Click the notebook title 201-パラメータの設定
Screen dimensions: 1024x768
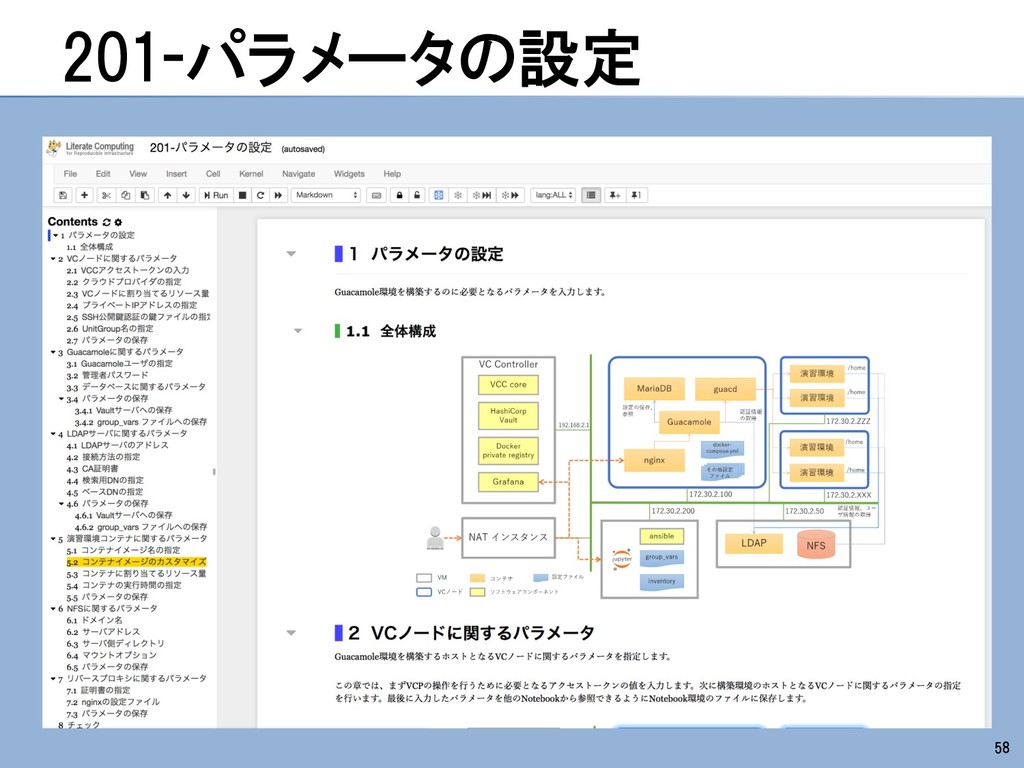click(x=210, y=148)
